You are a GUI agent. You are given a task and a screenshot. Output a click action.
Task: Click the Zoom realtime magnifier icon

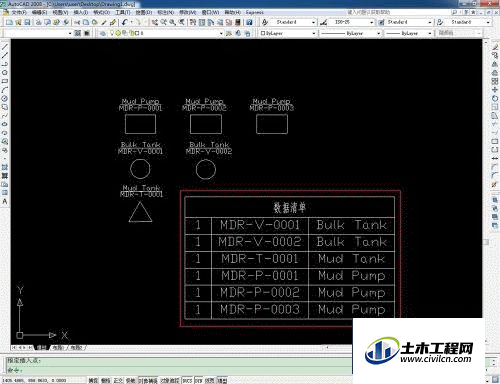(164, 22)
